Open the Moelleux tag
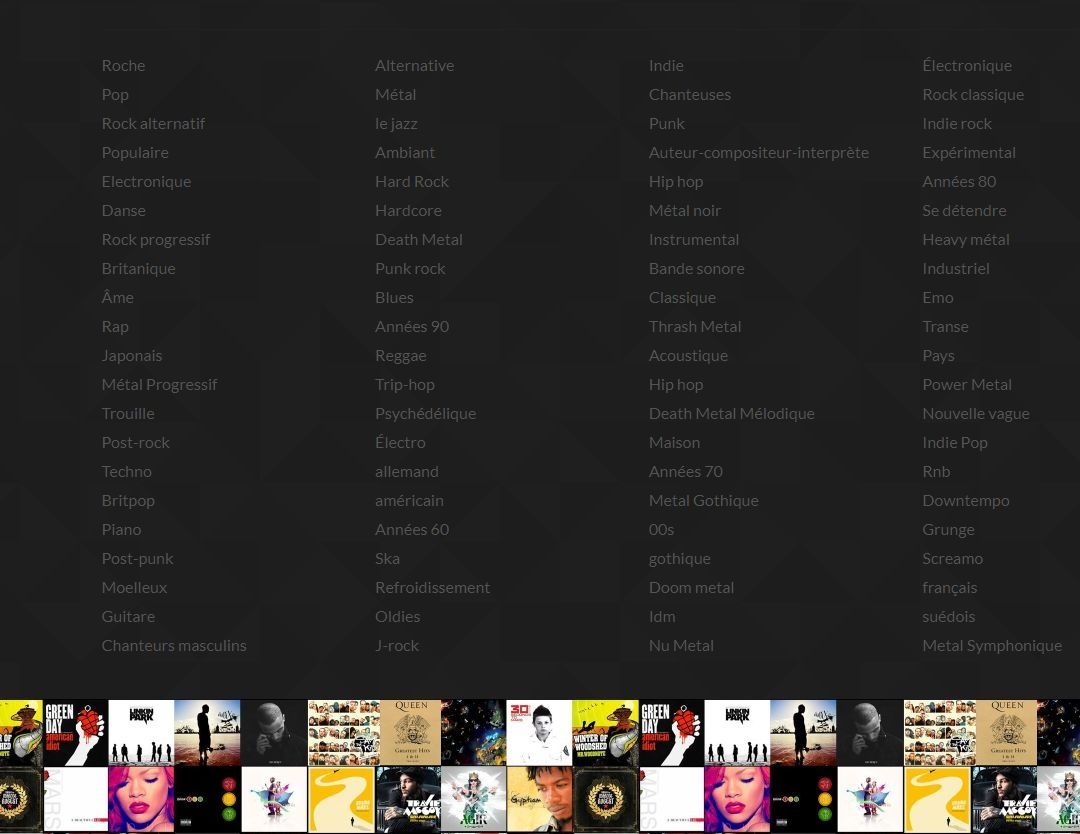 coord(134,587)
